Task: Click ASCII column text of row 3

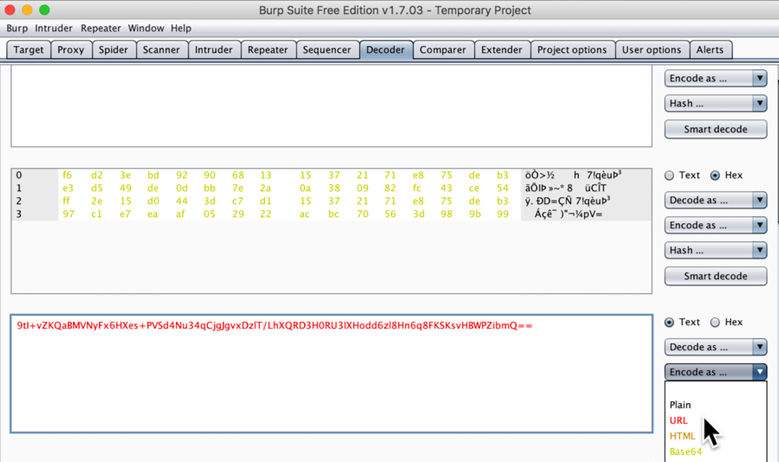Action: pos(568,214)
